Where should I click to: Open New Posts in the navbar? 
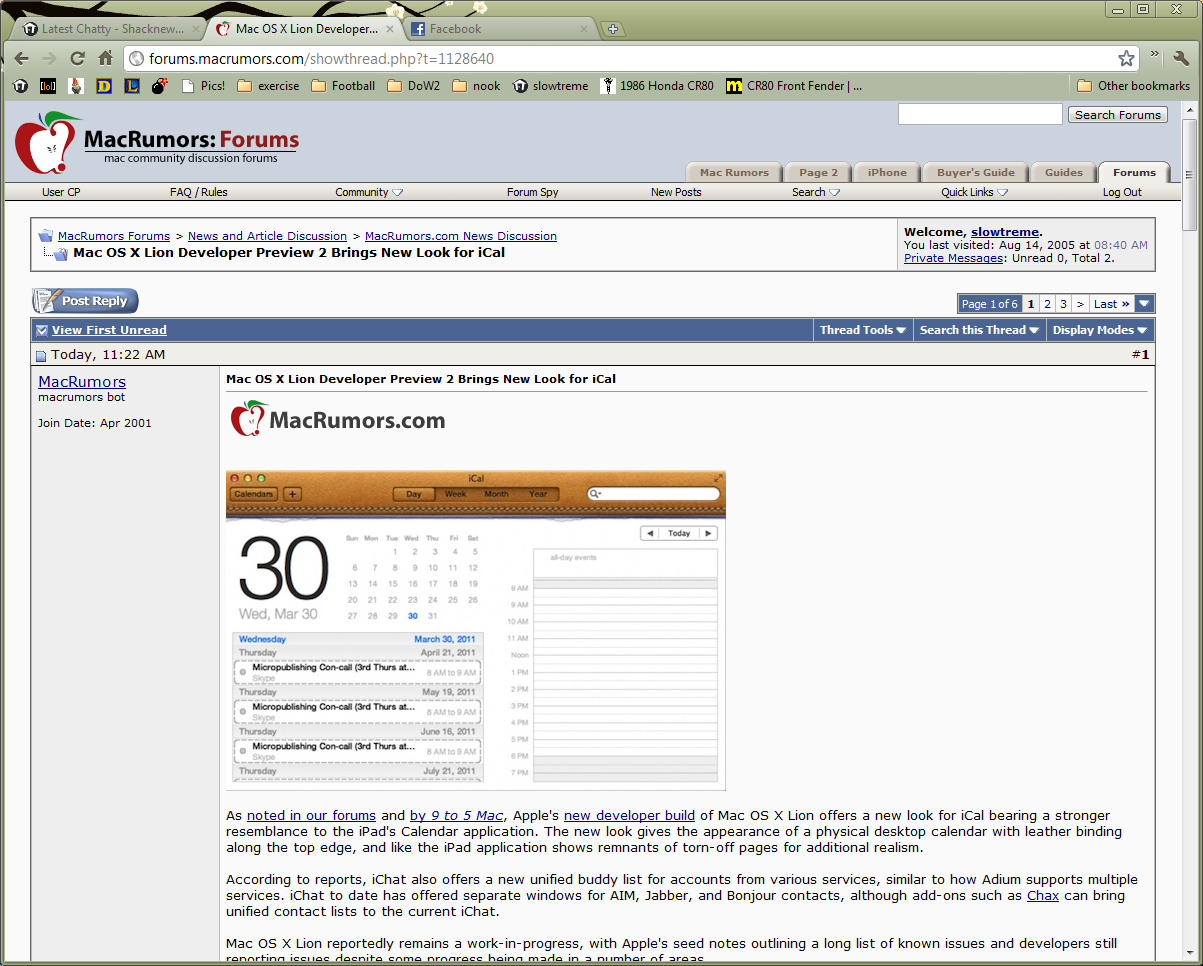tap(676, 192)
